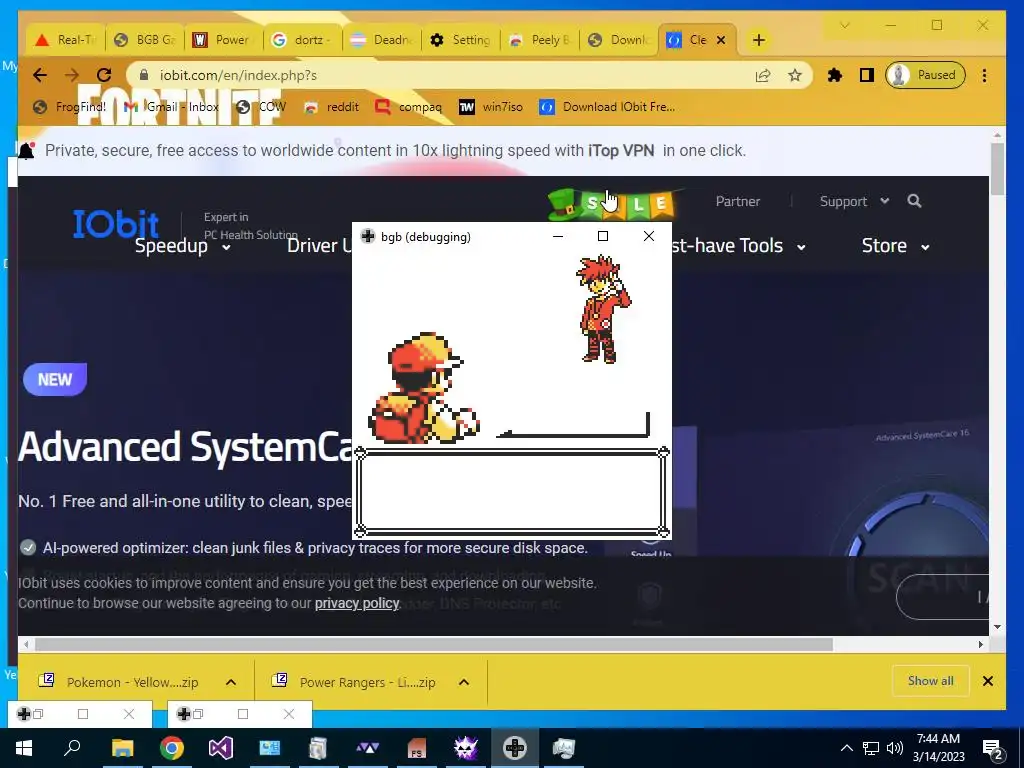Screen dimensions: 1024x768
Task: Go back to the previous page in Chrome
Action: coord(40,75)
